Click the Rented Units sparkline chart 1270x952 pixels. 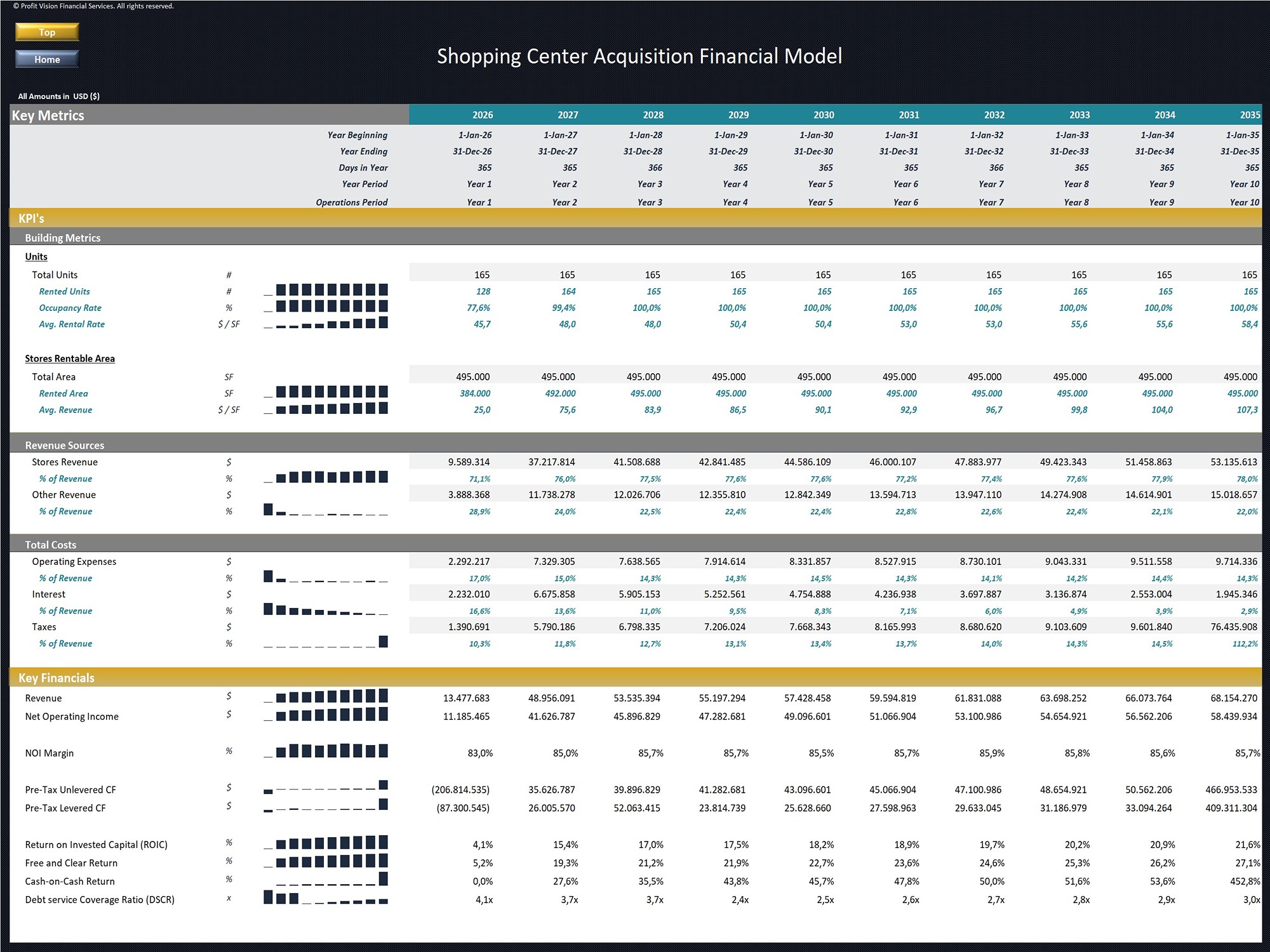326,290
